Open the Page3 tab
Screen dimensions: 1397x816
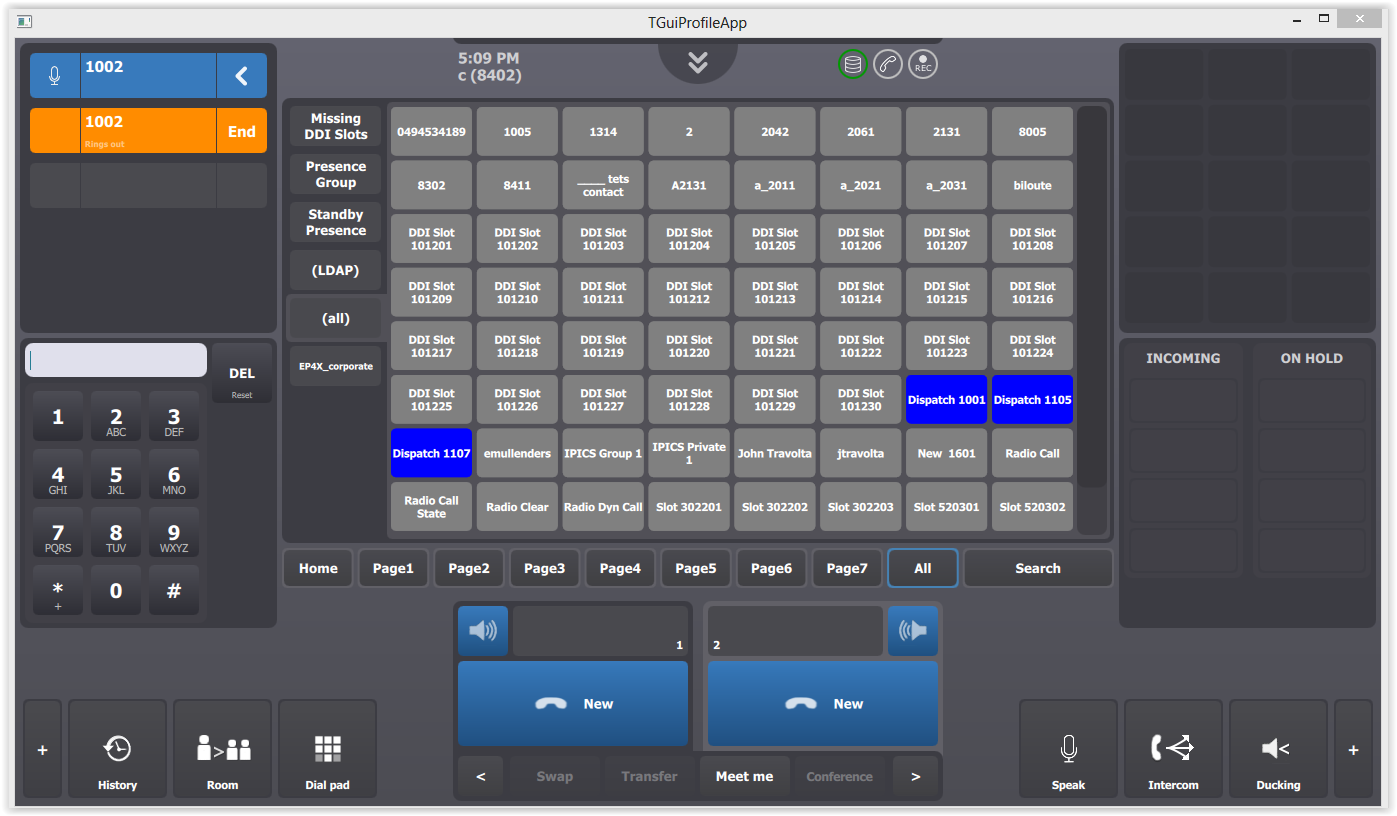545,568
